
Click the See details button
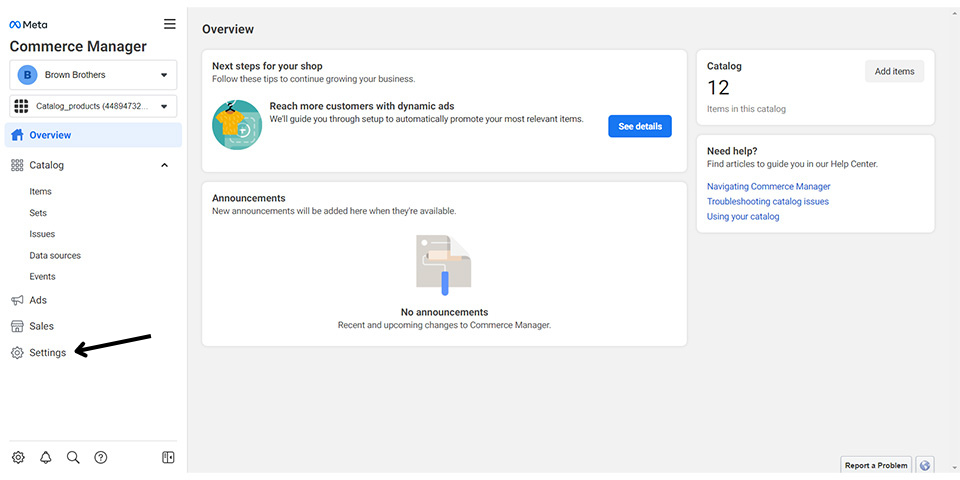[x=640, y=126]
